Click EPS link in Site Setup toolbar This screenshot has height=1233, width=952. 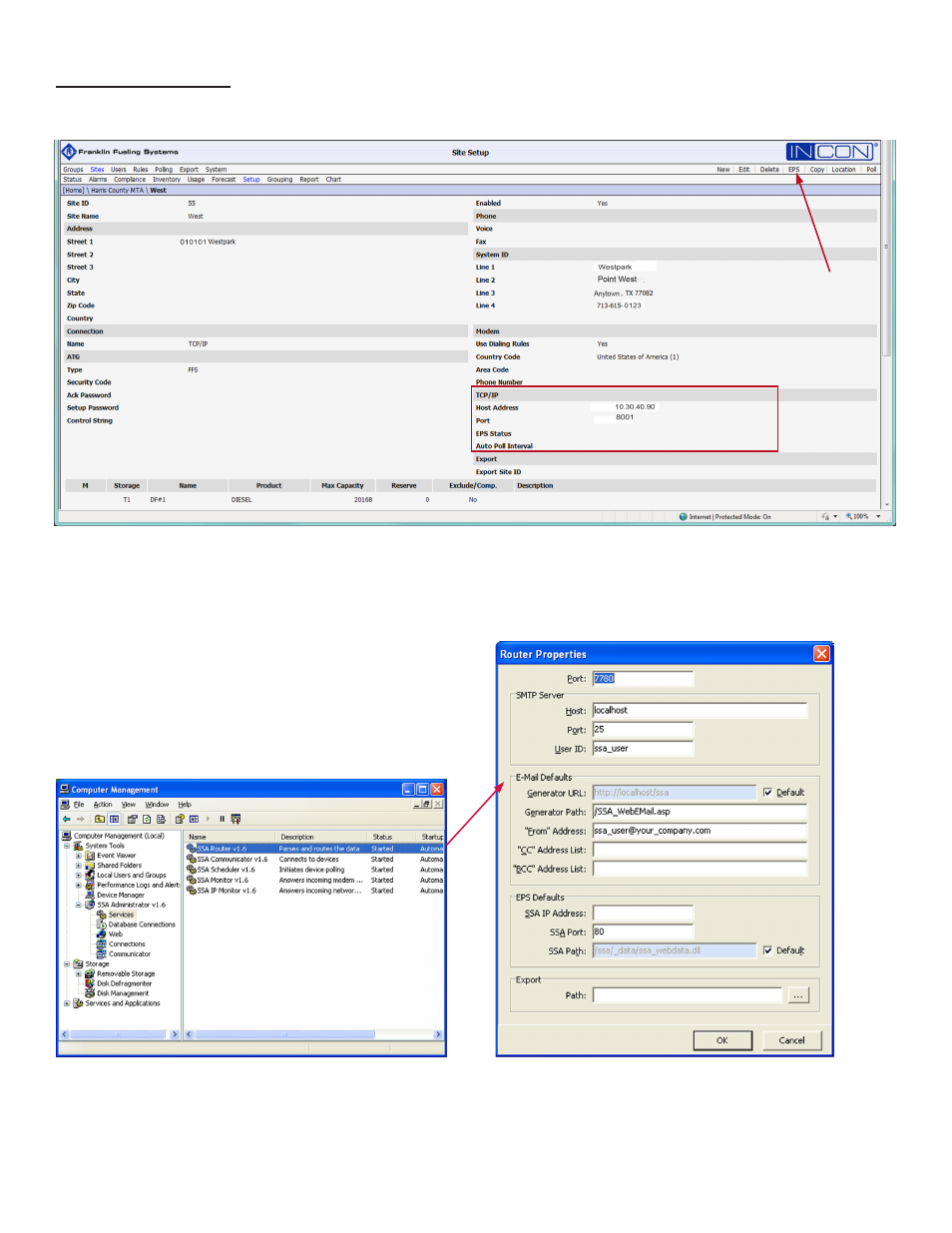[x=793, y=170]
